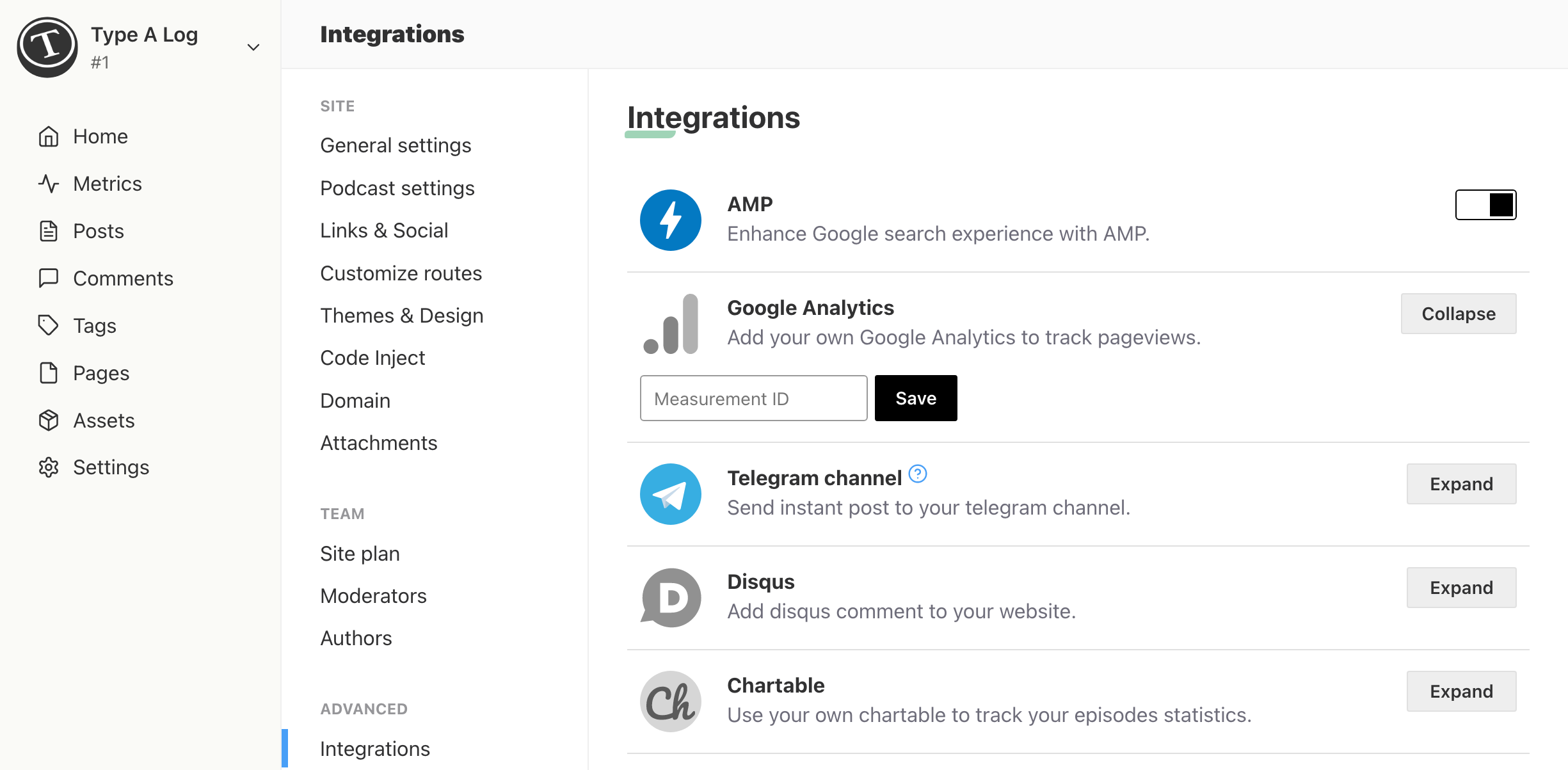Open the Telegram channel help icon
The height and width of the screenshot is (770, 1568).
pyautogui.click(x=918, y=474)
